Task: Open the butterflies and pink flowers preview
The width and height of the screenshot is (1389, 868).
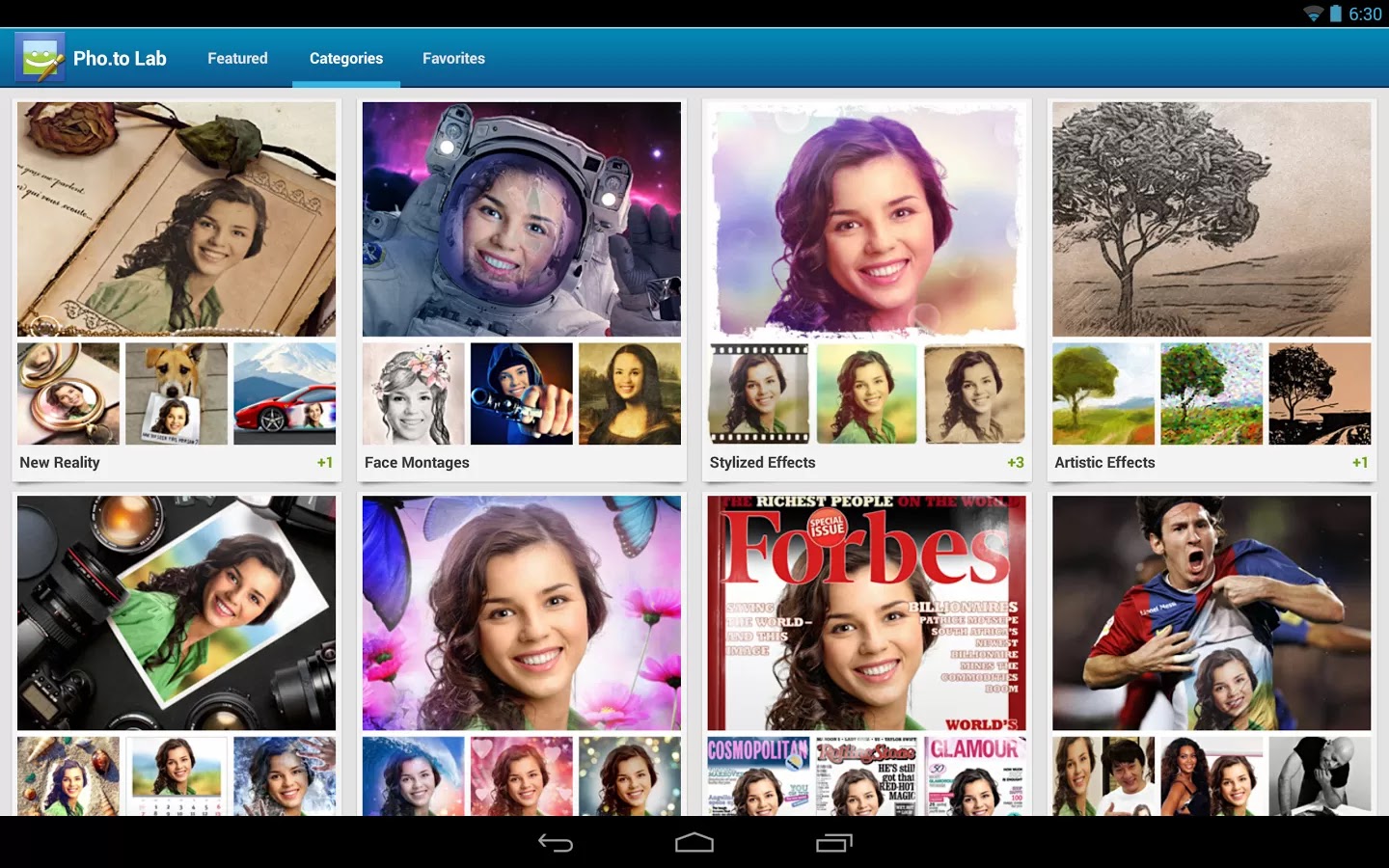Action: [x=522, y=612]
